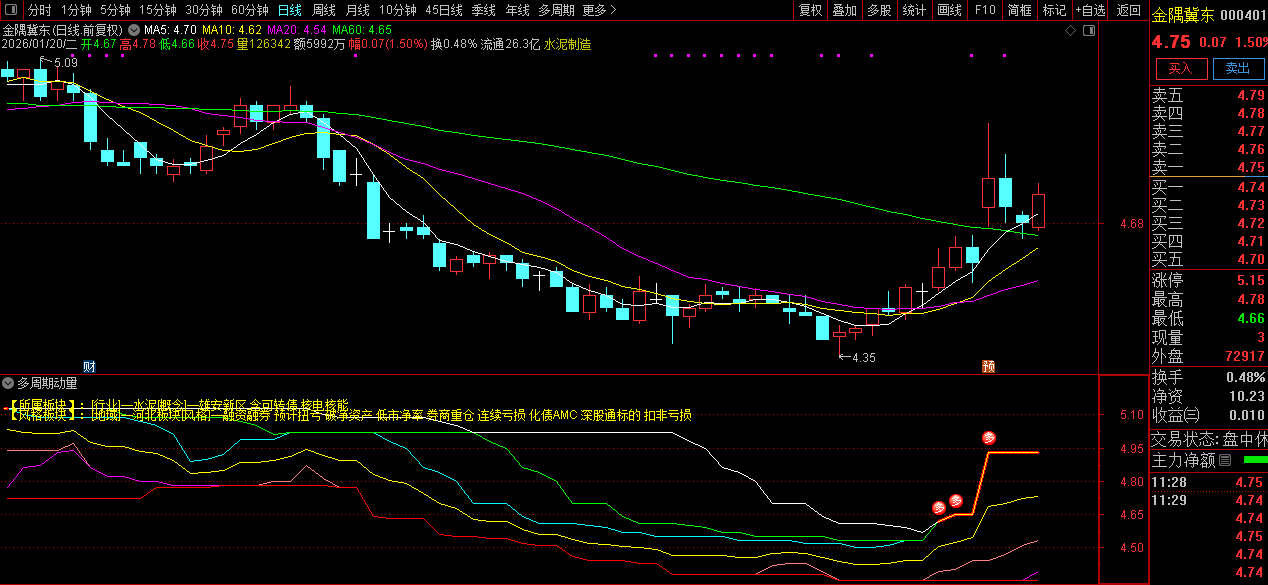
Task: Click the 财 marker on the chart
Action: pyautogui.click(x=89, y=366)
